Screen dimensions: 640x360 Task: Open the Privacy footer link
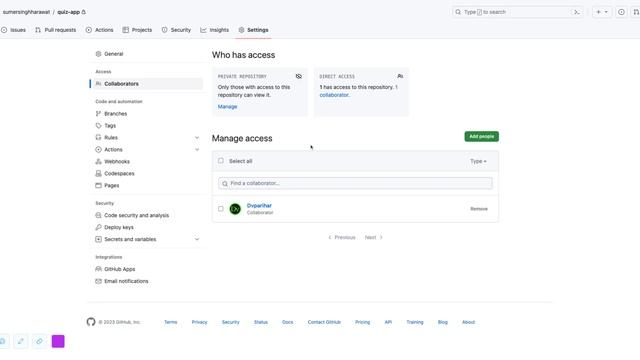(x=200, y=322)
